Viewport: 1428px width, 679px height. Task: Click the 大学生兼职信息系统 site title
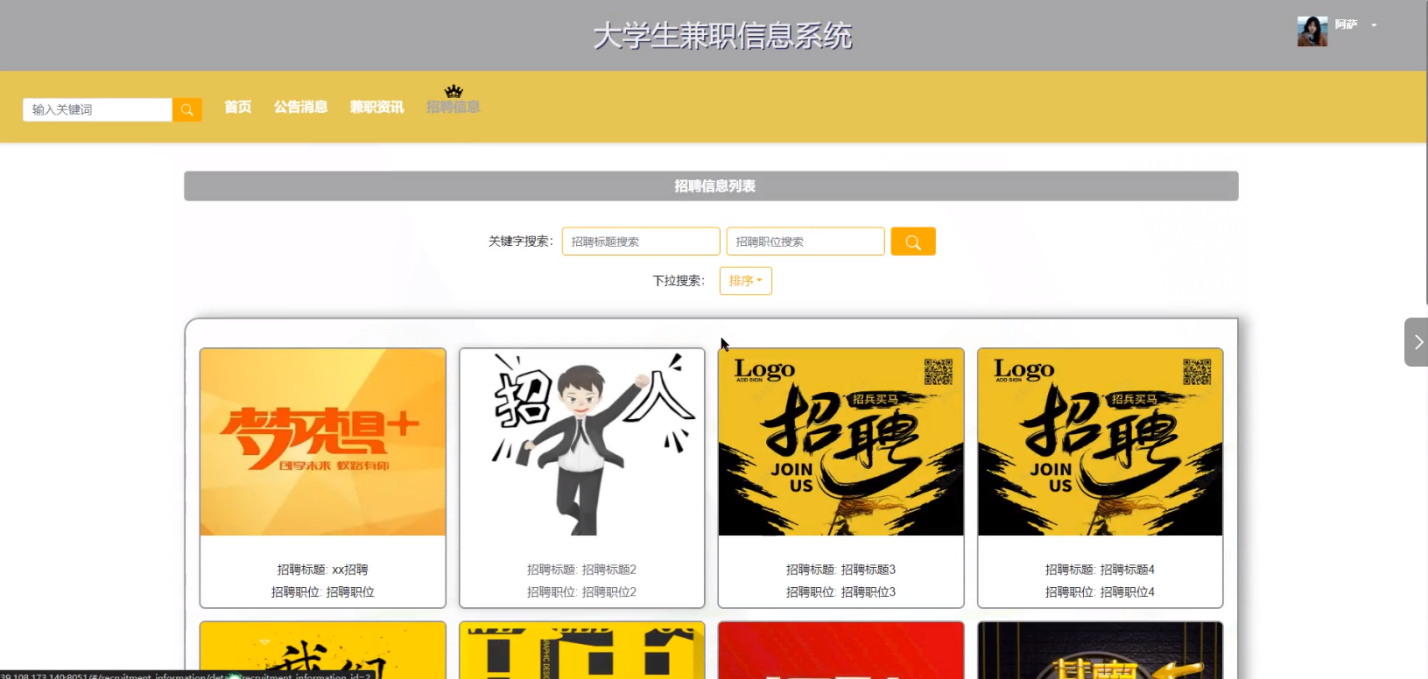pyautogui.click(x=722, y=36)
